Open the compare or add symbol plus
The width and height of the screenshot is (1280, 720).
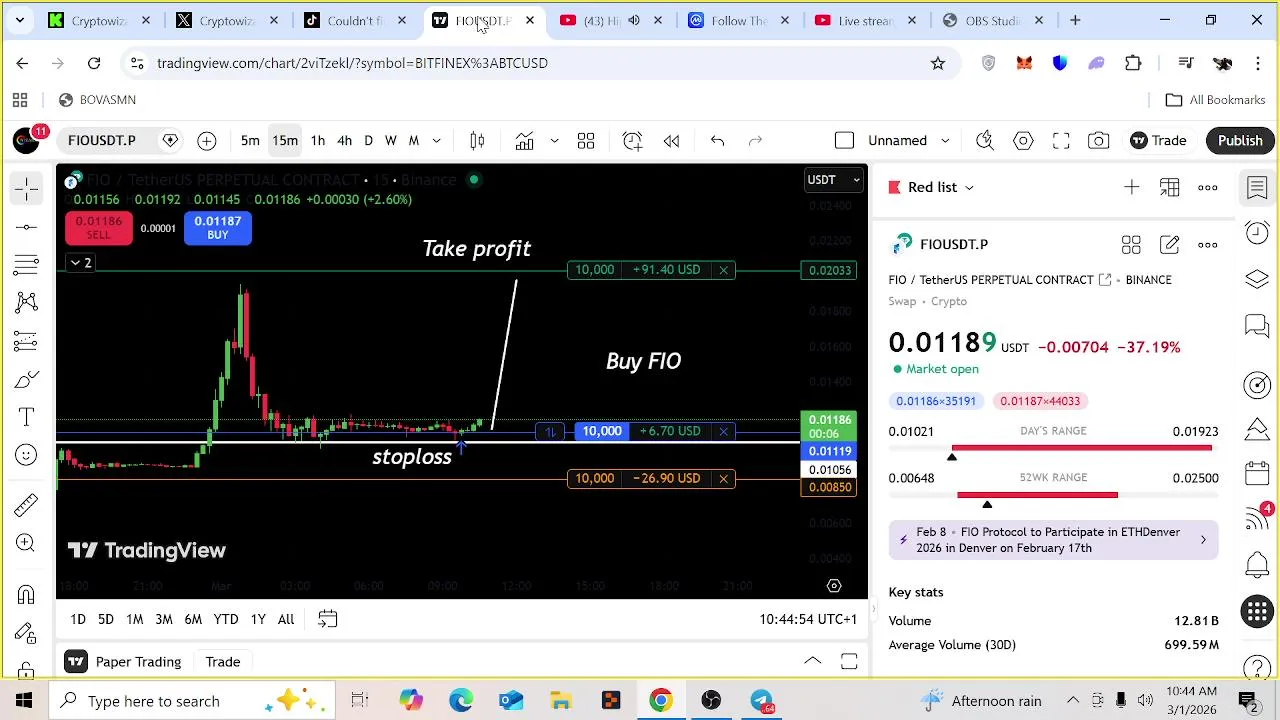pos(206,141)
